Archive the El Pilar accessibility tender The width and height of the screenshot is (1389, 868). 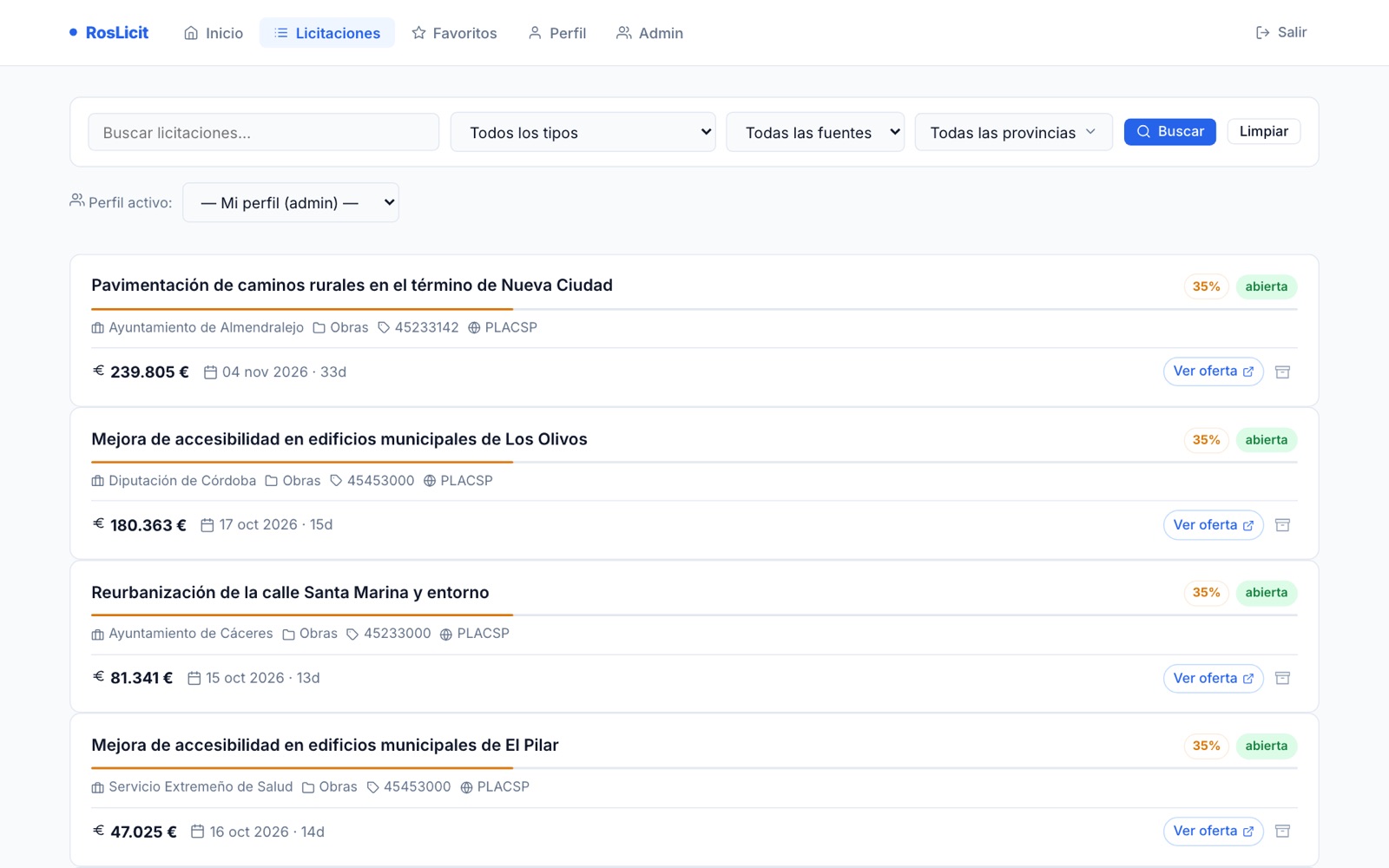[1282, 831]
